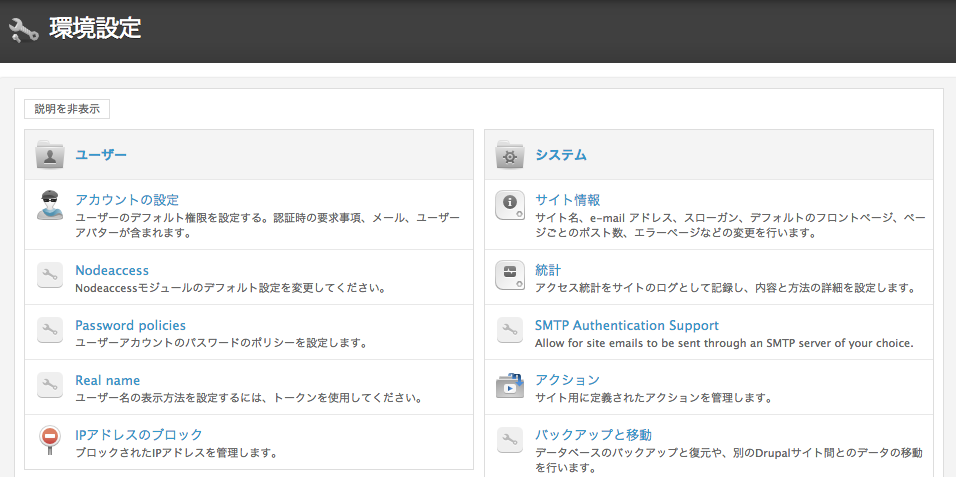Click the wrench icon beside 環境設定 title
This screenshot has height=477, width=956.
(x=23, y=30)
